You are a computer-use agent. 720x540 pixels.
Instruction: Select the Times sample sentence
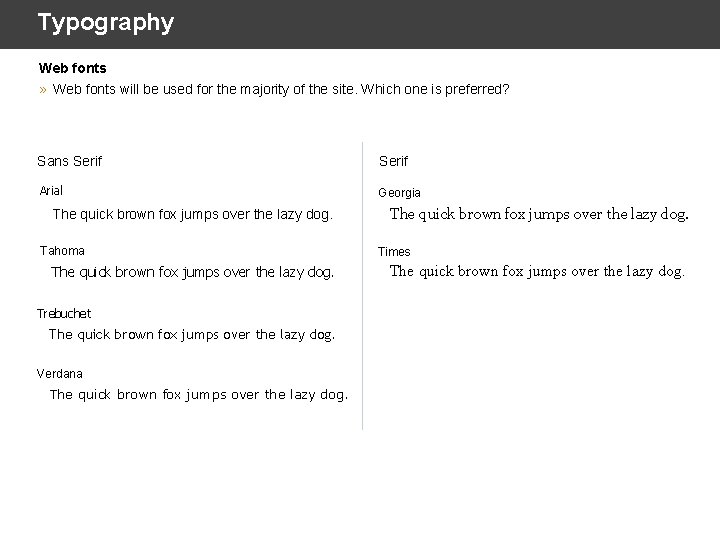[x=537, y=271]
